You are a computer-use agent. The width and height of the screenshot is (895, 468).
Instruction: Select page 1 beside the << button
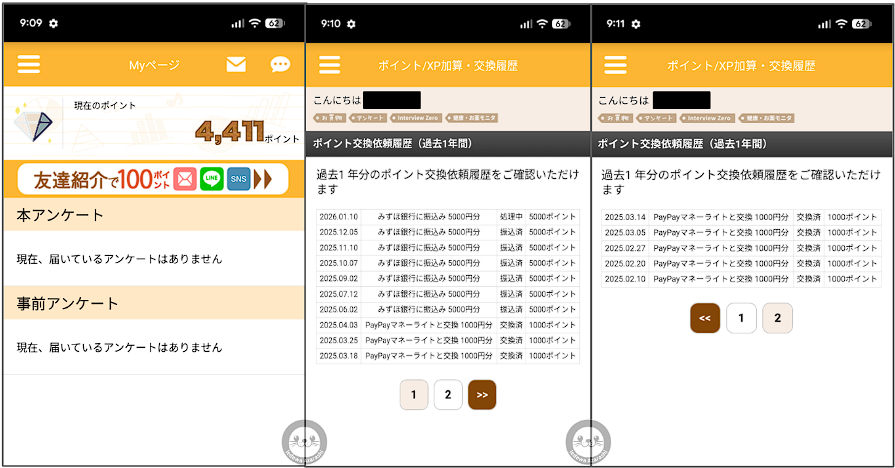pyautogui.click(x=741, y=318)
